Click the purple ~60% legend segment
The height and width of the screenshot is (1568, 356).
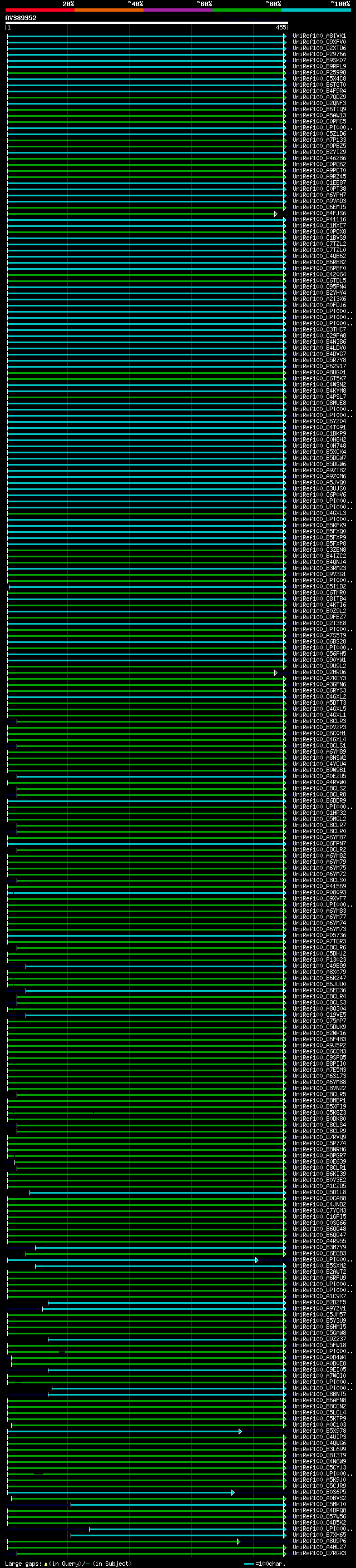click(x=177, y=10)
